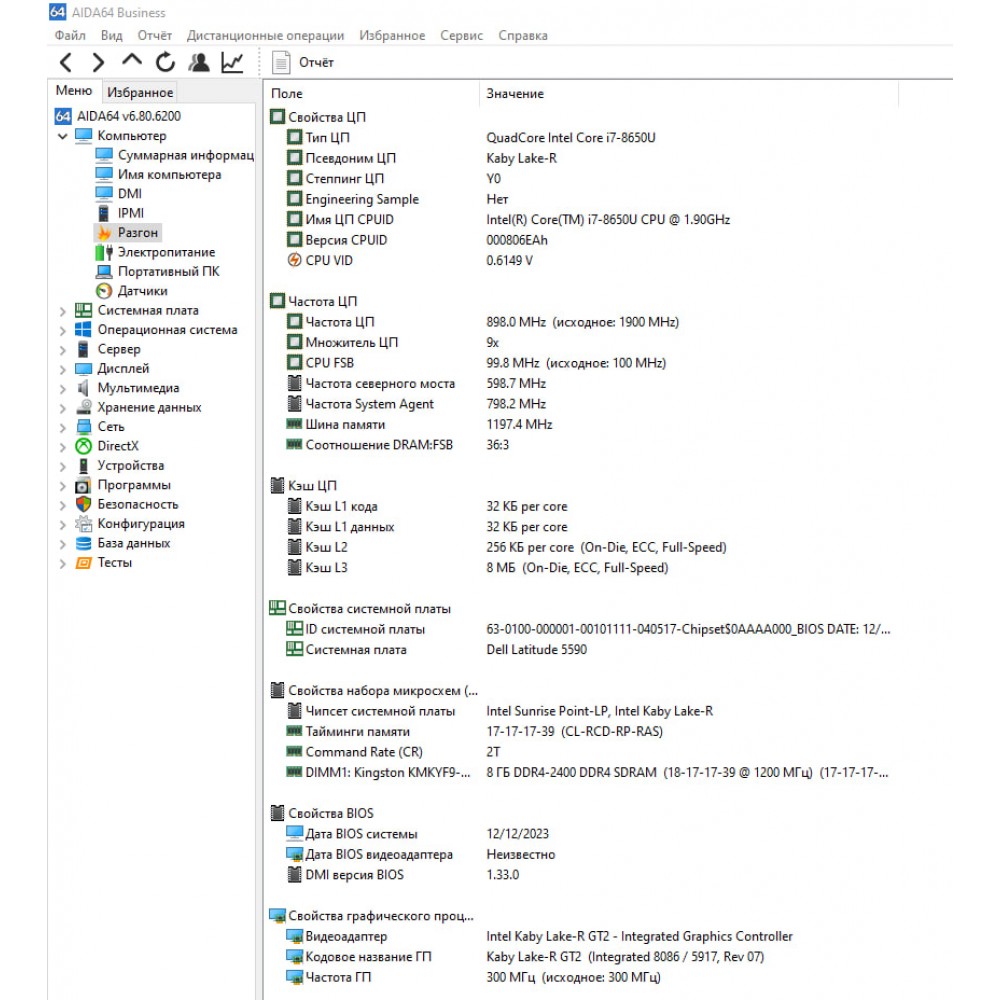Open Суммарная информация in the tree
This screenshot has width=1000, height=1000.
(186, 155)
